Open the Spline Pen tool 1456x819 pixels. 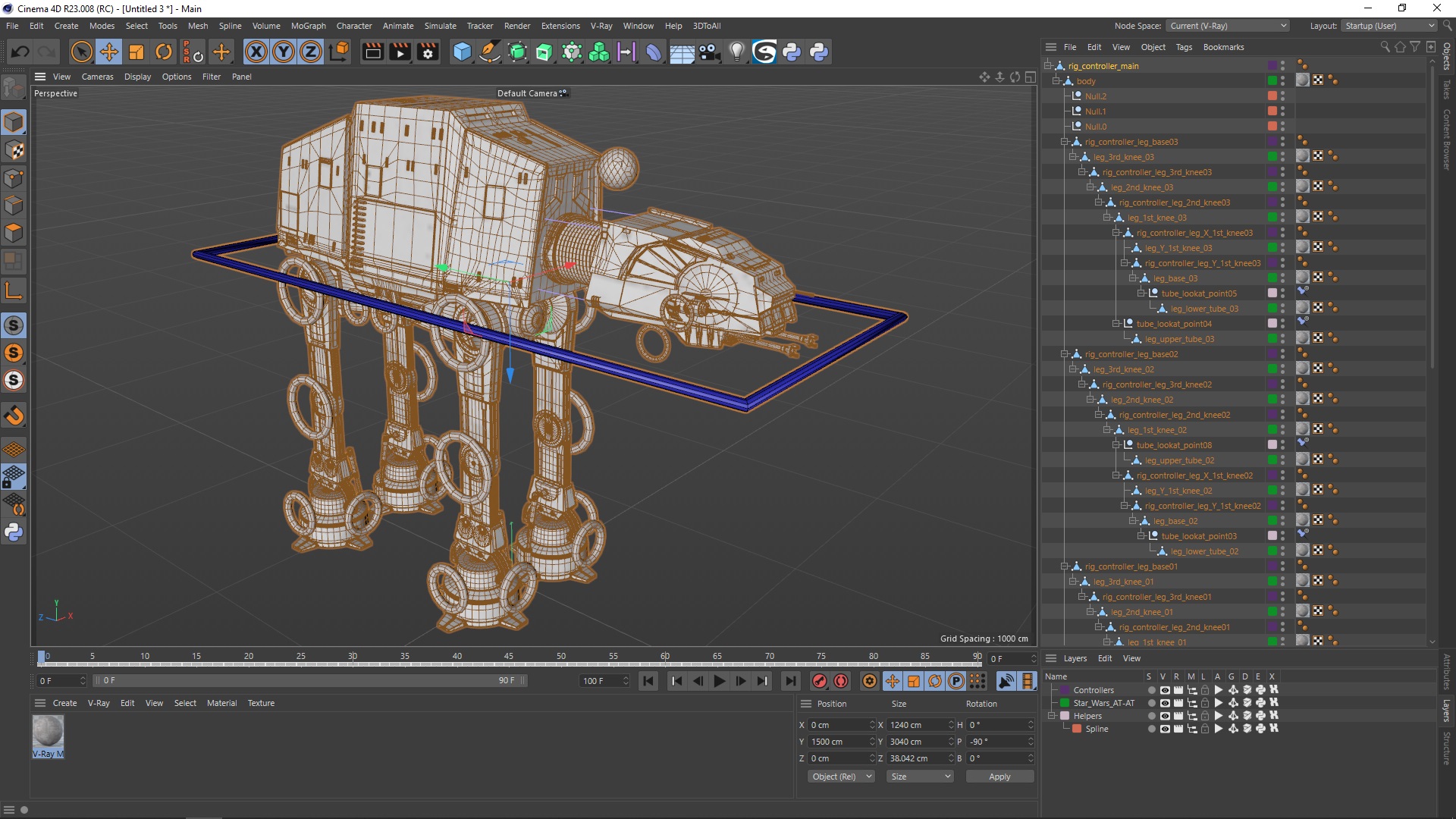point(490,52)
